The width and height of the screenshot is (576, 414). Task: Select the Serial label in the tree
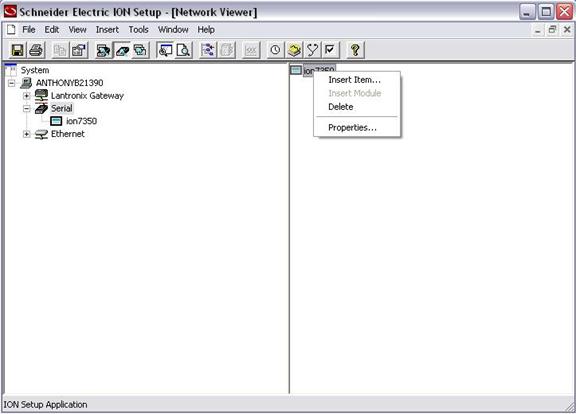pyautogui.click(x=62, y=108)
